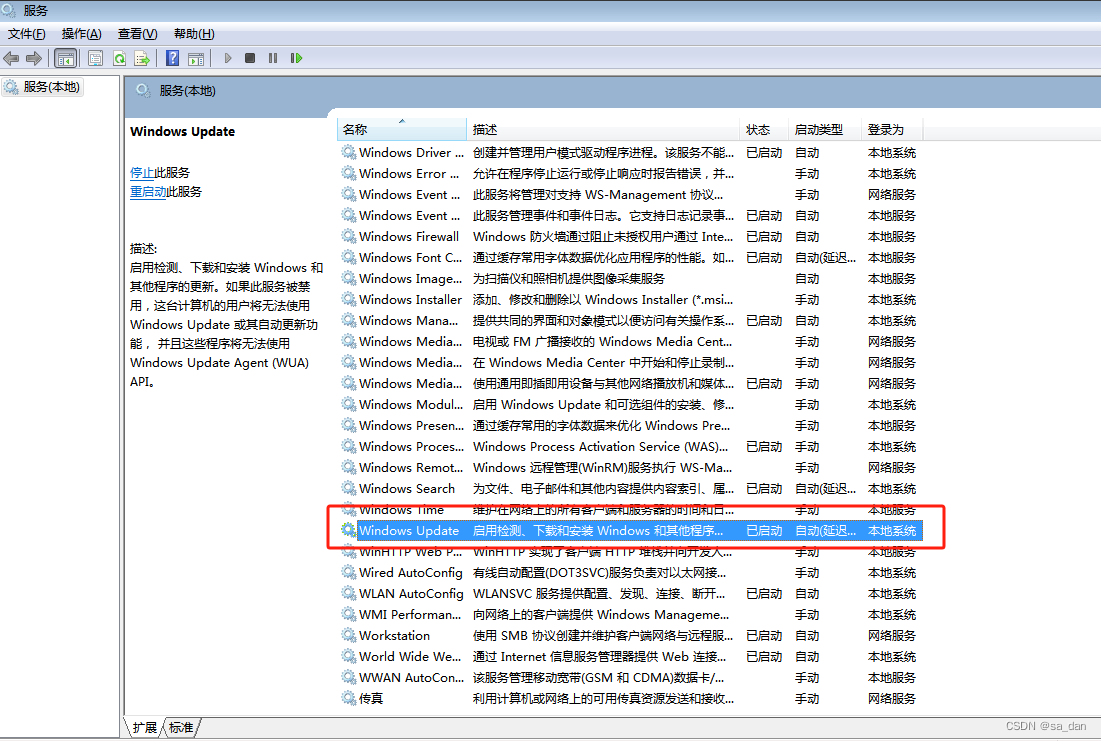Select the Windows Error ... service
This screenshot has width=1101, height=741.
point(630,173)
